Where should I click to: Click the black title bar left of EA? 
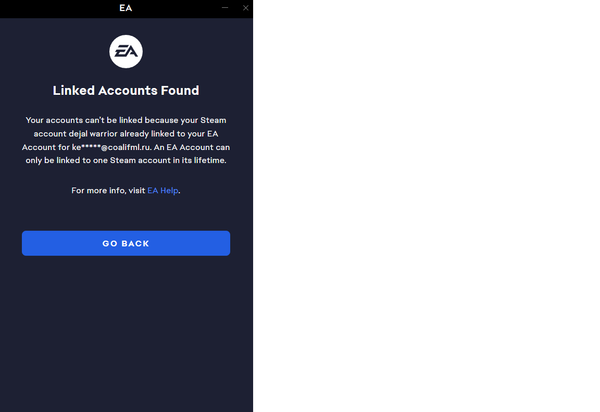(57, 8)
